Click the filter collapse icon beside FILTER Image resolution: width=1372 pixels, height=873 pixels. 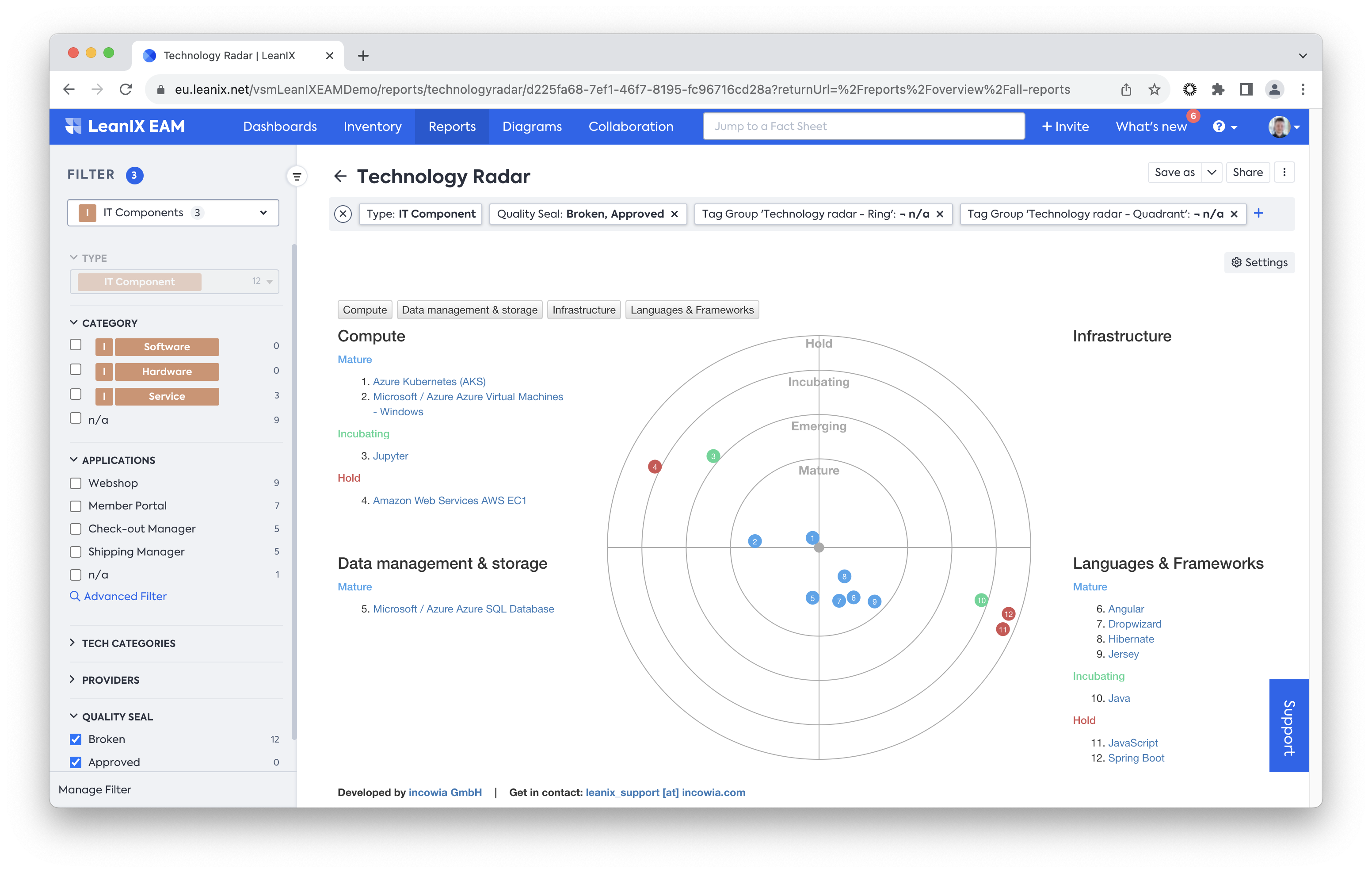(296, 177)
